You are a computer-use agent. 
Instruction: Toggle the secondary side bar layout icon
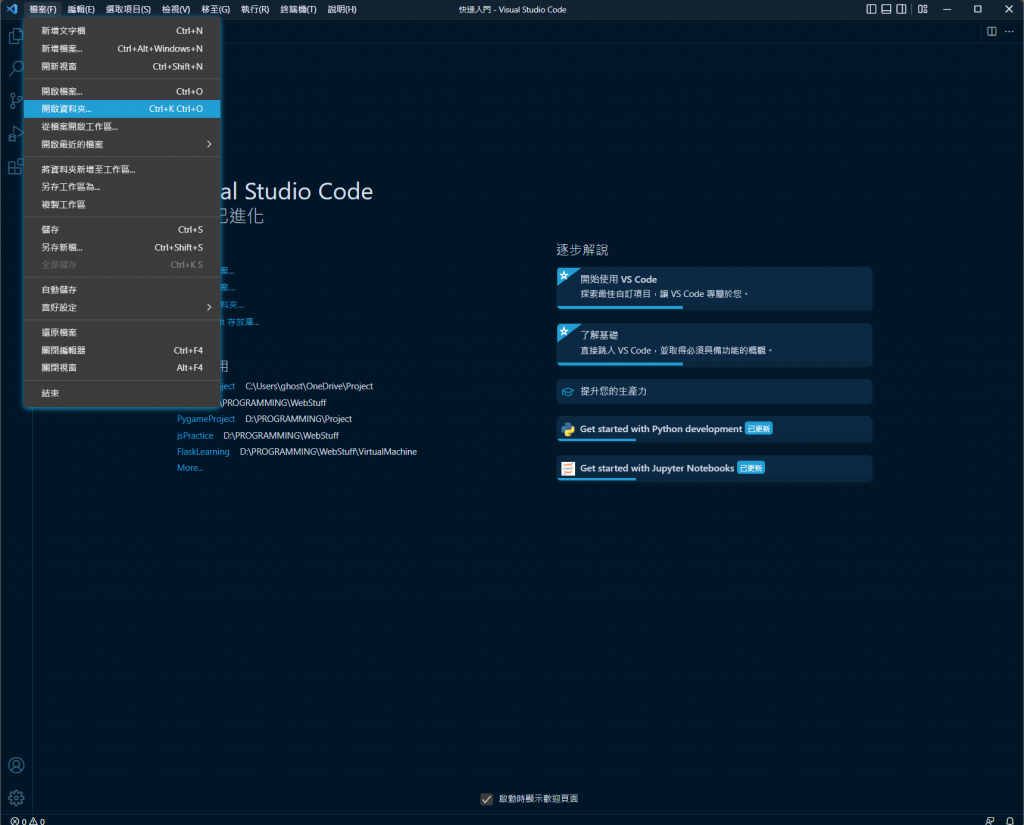click(901, 9)
